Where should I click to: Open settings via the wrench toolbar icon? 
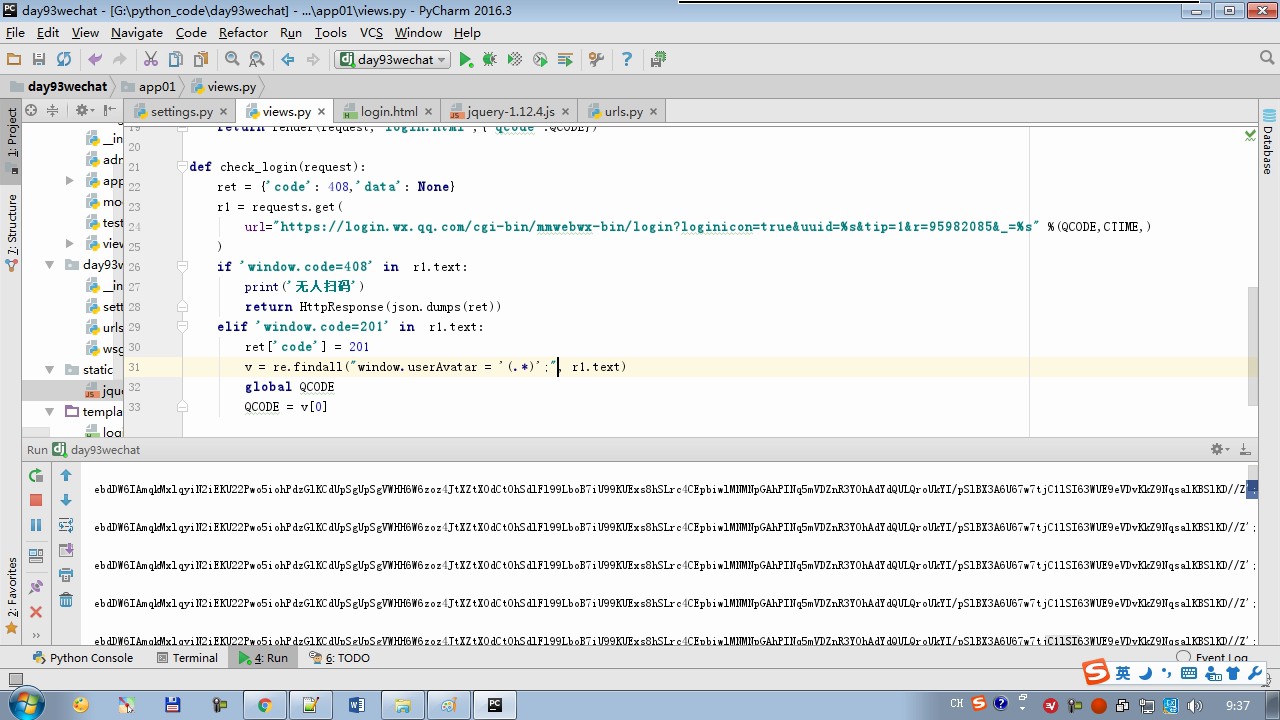[596, 60]
